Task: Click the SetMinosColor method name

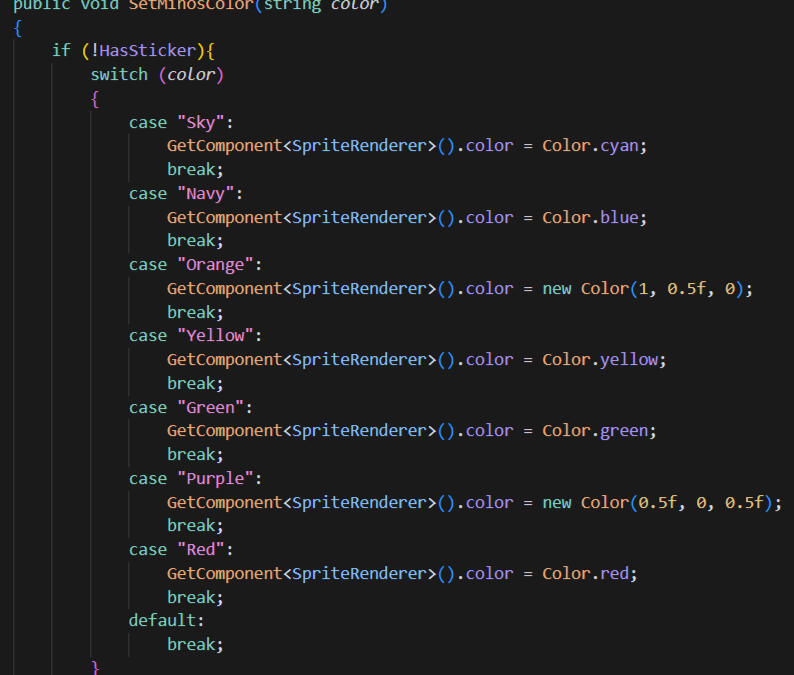Action: pyautogui.click(x=192, y=5)
